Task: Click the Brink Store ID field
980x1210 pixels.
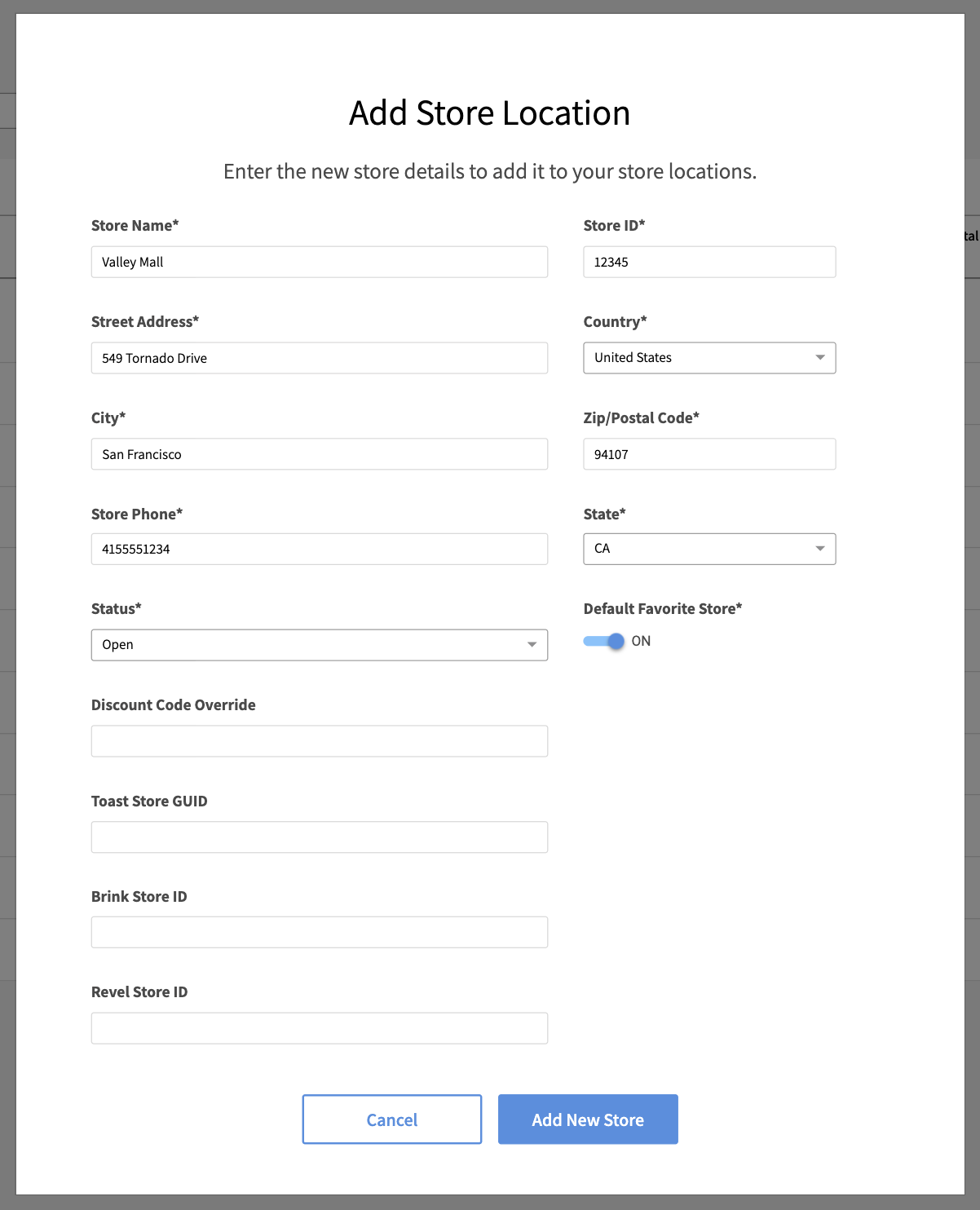Action: click(319, 932)
